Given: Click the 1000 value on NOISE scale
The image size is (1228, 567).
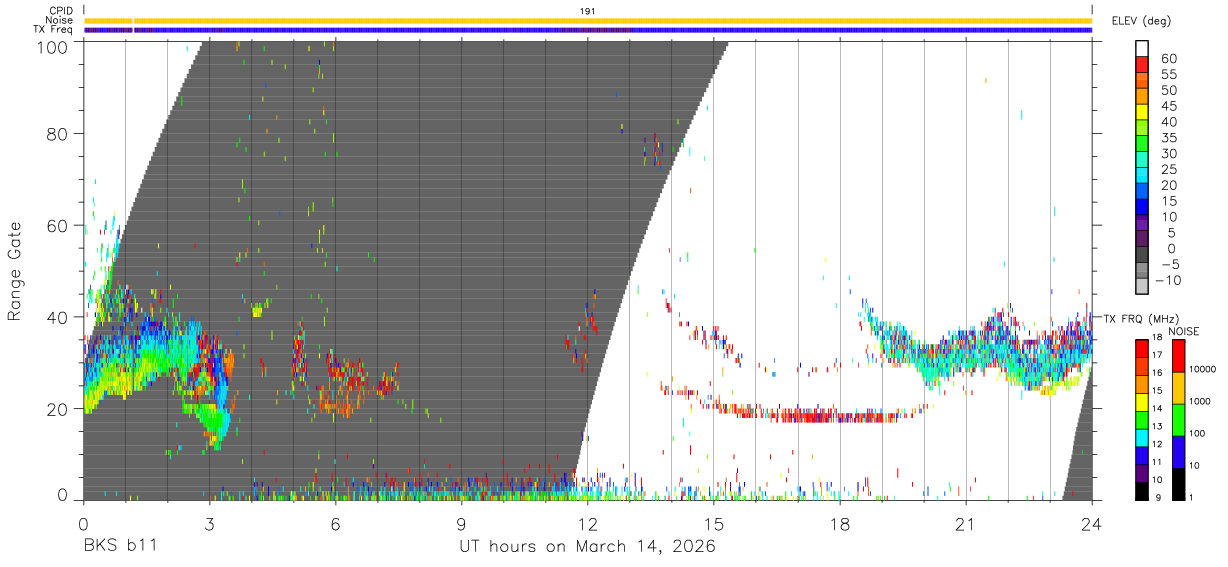Looking at the screenshot, I should (1201, 402).
